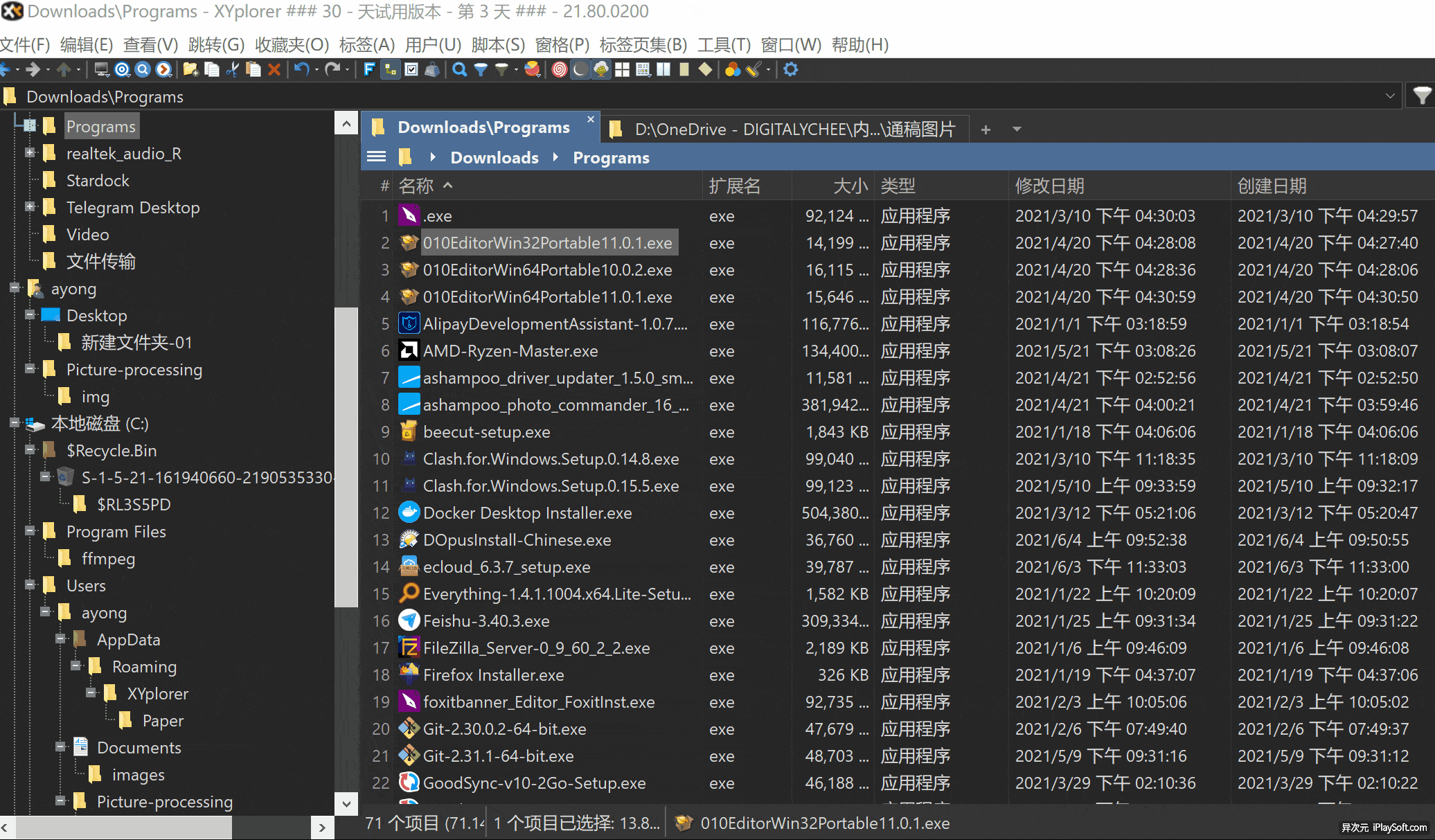Redo the last undone action
The image size is (1435, 840).
point(333,69)
